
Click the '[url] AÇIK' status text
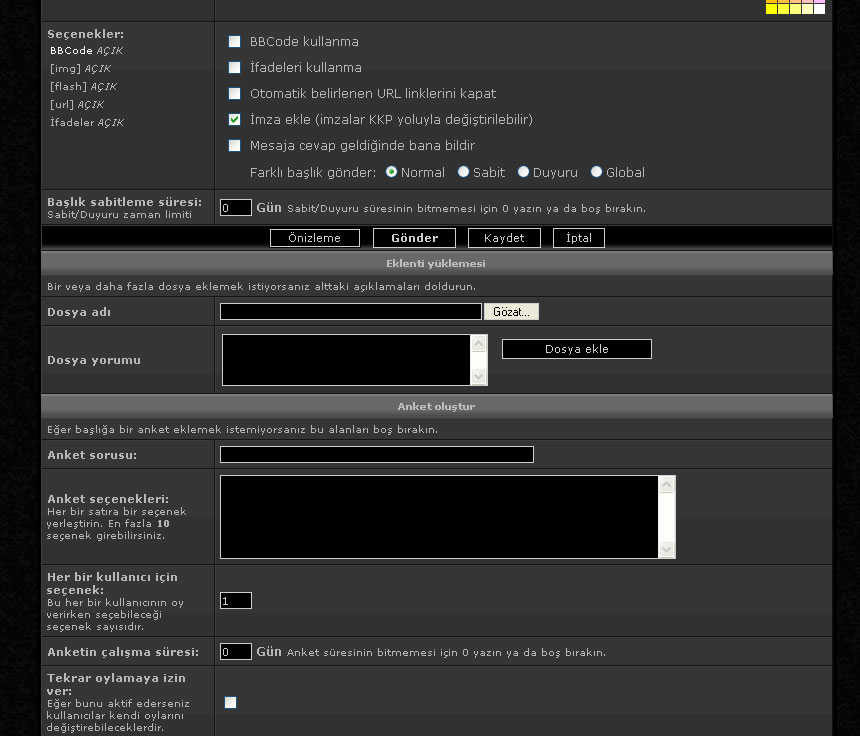pyautogui.click(x=77, y=105)
